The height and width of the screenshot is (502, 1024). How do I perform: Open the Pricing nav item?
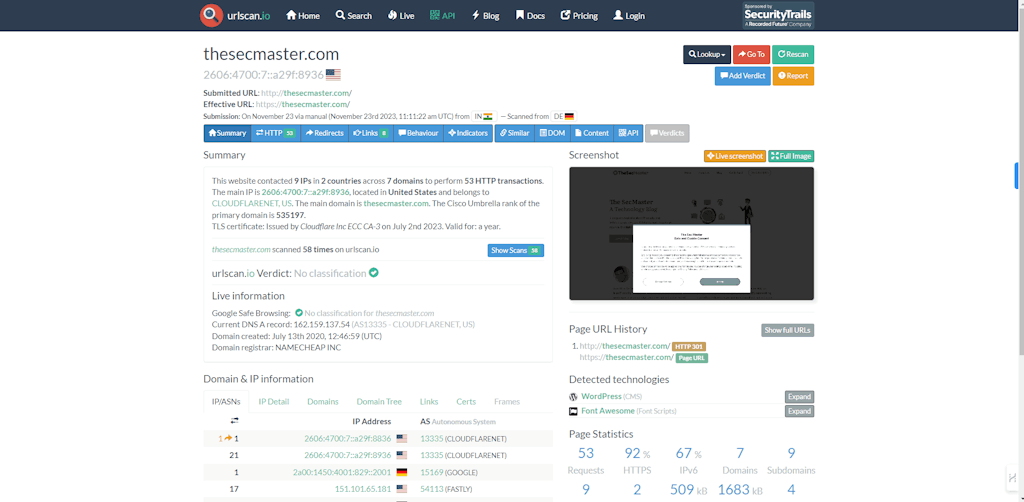point(579,16)
